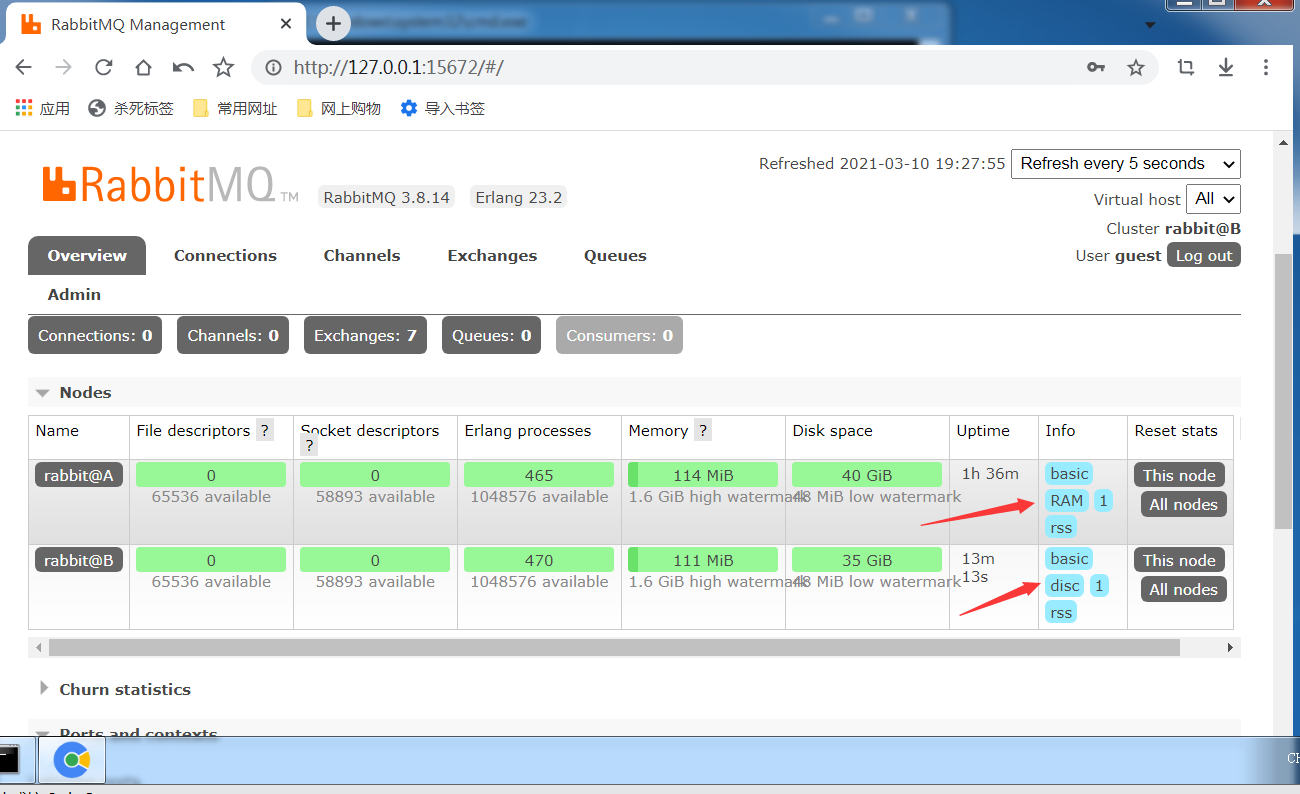This screenshot has width=1300, height=794.
Task: Click the basic tag in rabbit@A row
Action: click(1069, 473)
